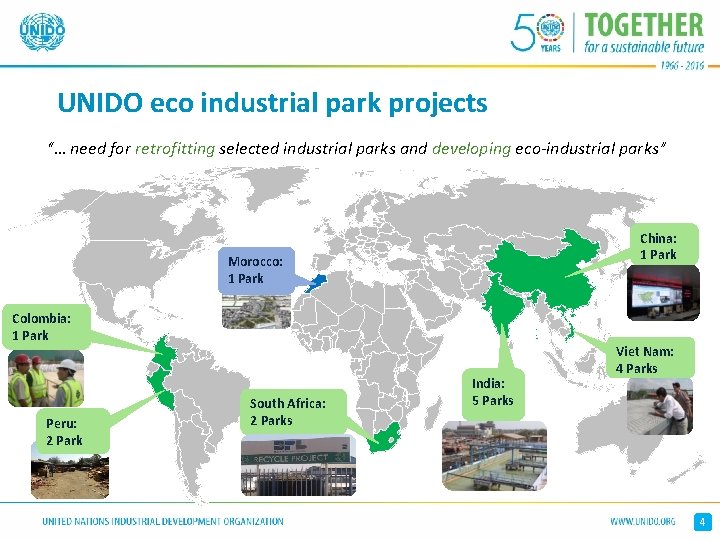Click the China control room screen photo
The width and height of the screenshot is (720, 540).
tap(663, 293)
